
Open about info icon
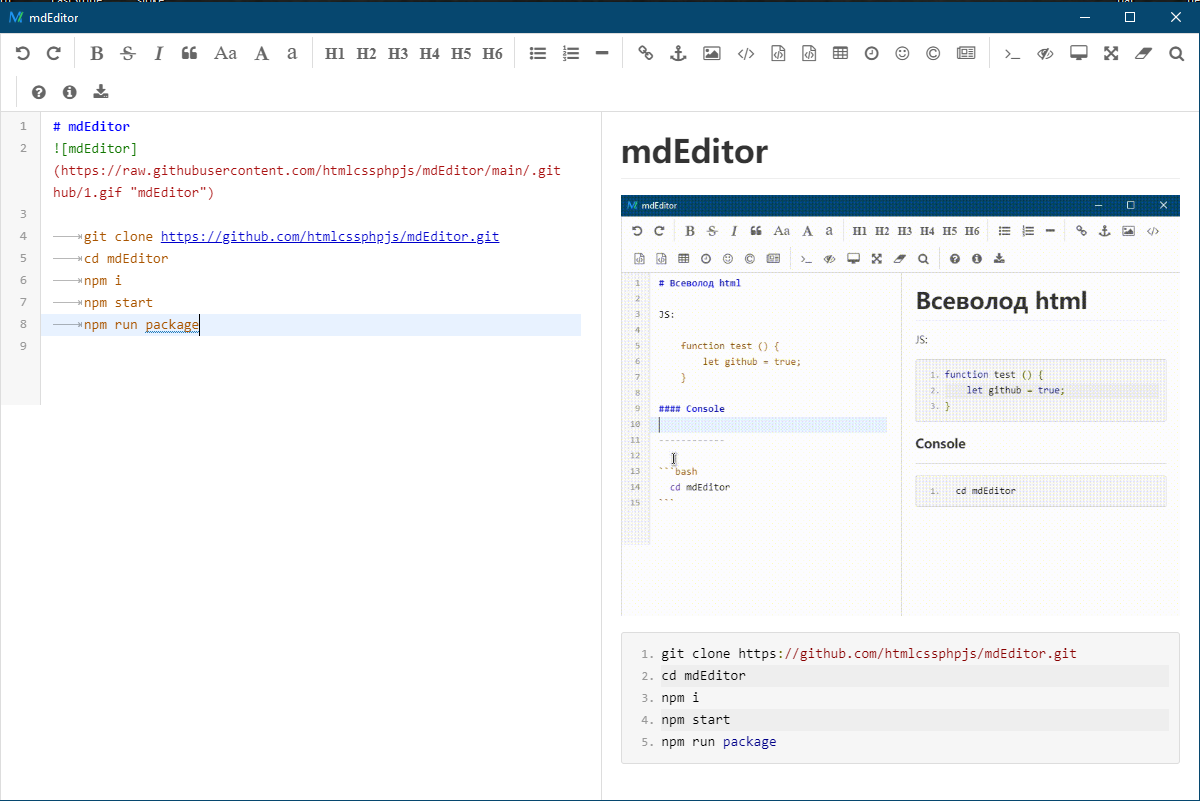[x=69, y=92]
